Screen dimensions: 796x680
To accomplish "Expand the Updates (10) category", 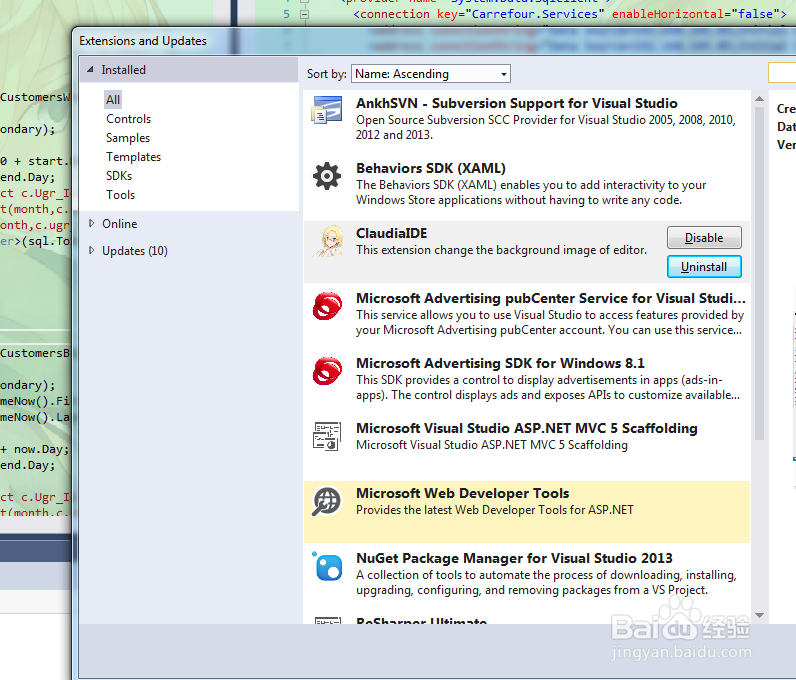I will [x=91, y=250].
